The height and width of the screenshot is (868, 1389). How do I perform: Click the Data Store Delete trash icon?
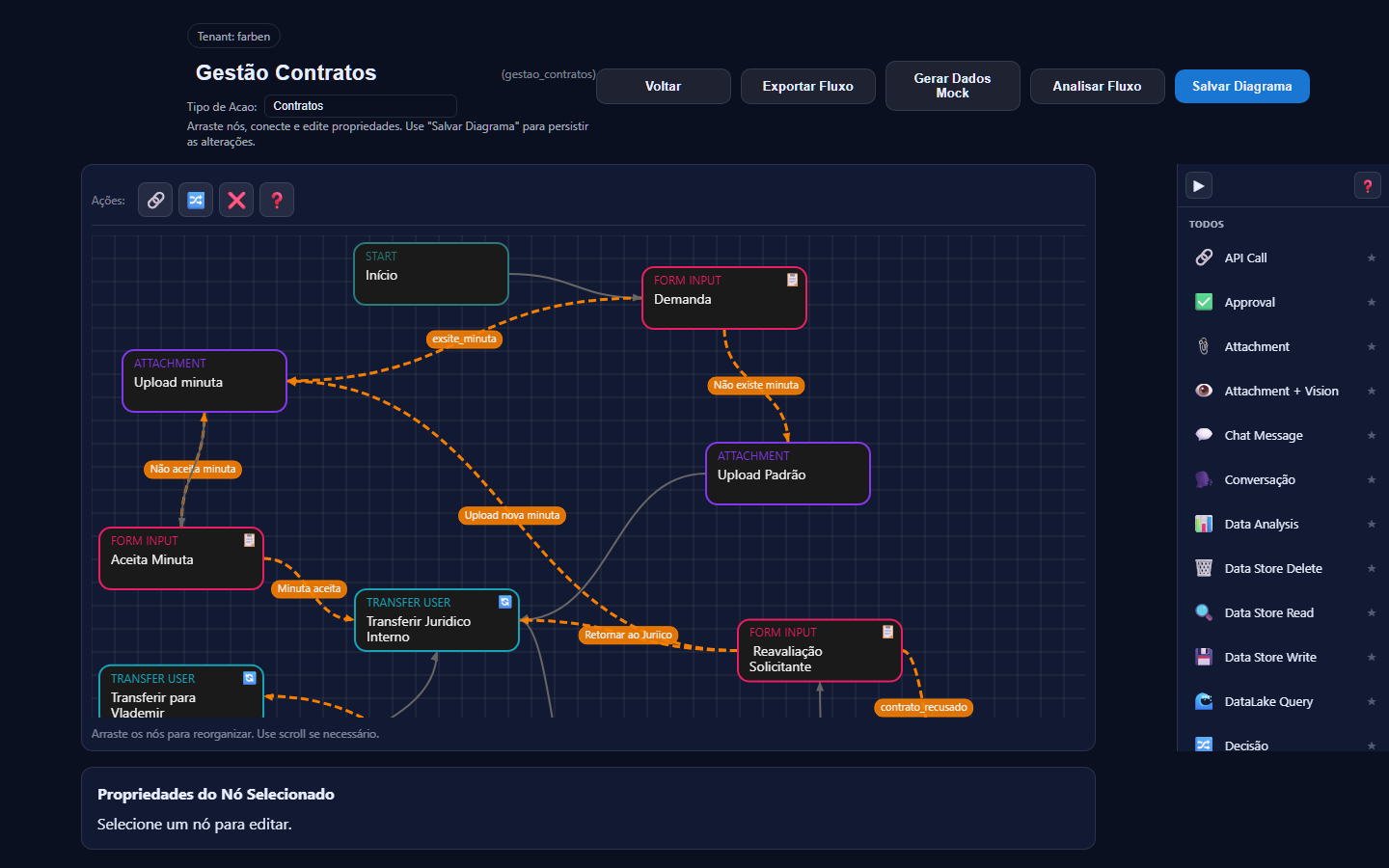coord(1203,568)
